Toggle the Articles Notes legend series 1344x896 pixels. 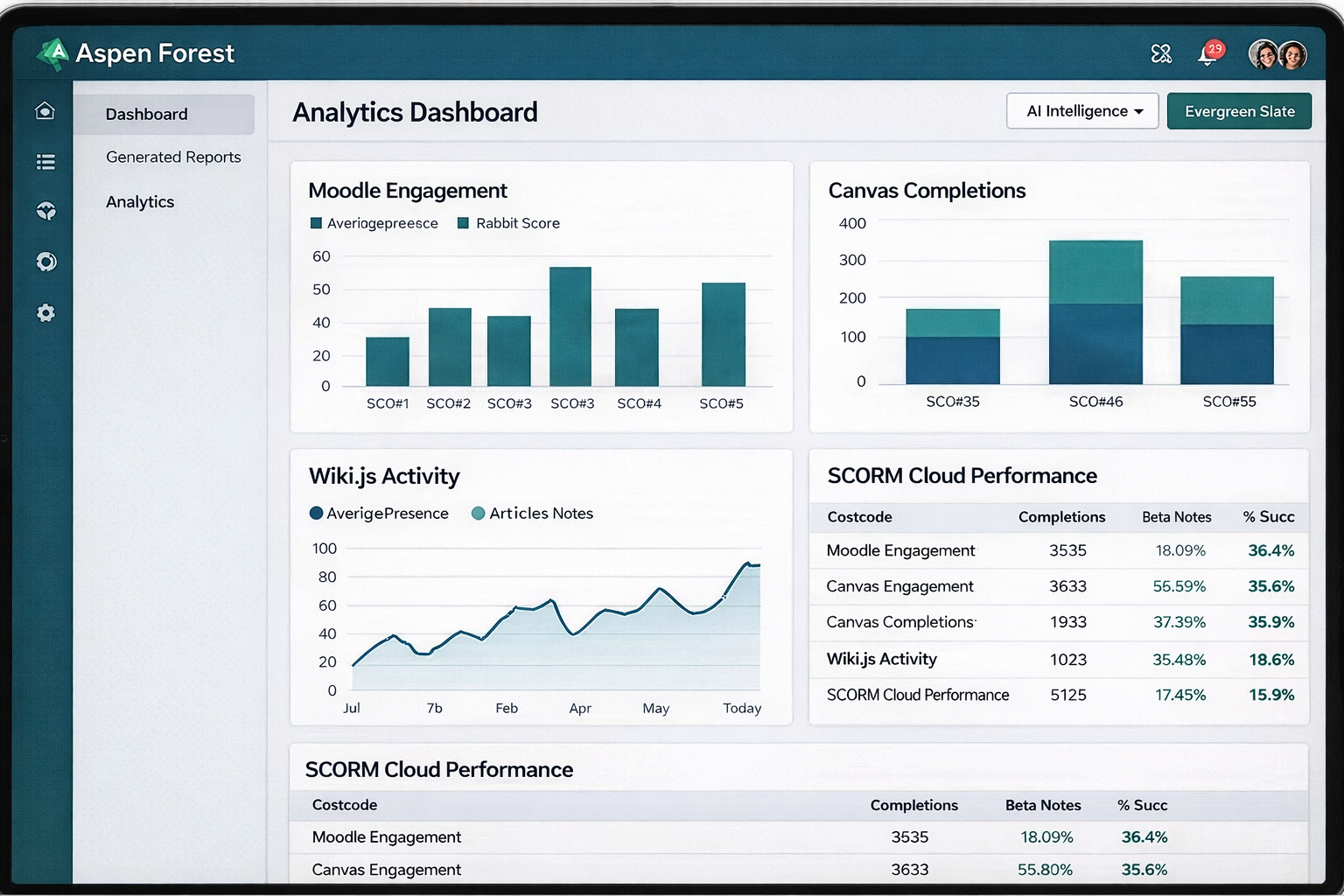pyautogui.click(x=532, y=514)
